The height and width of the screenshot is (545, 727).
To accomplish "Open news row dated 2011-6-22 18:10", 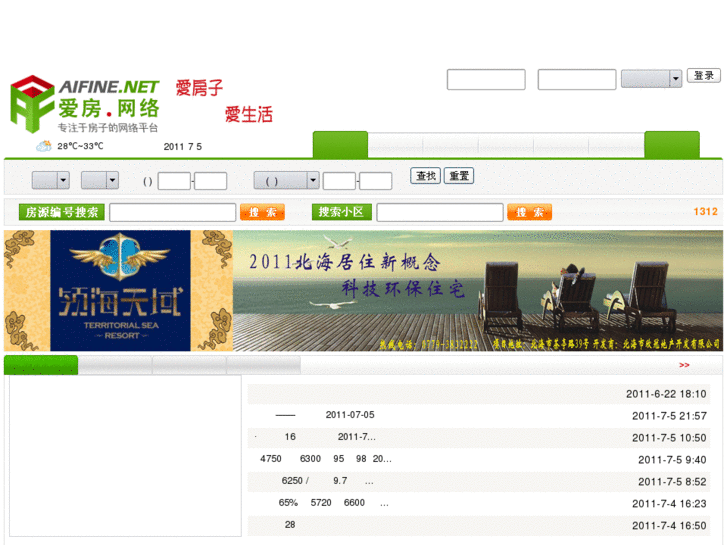I will 478,394.
